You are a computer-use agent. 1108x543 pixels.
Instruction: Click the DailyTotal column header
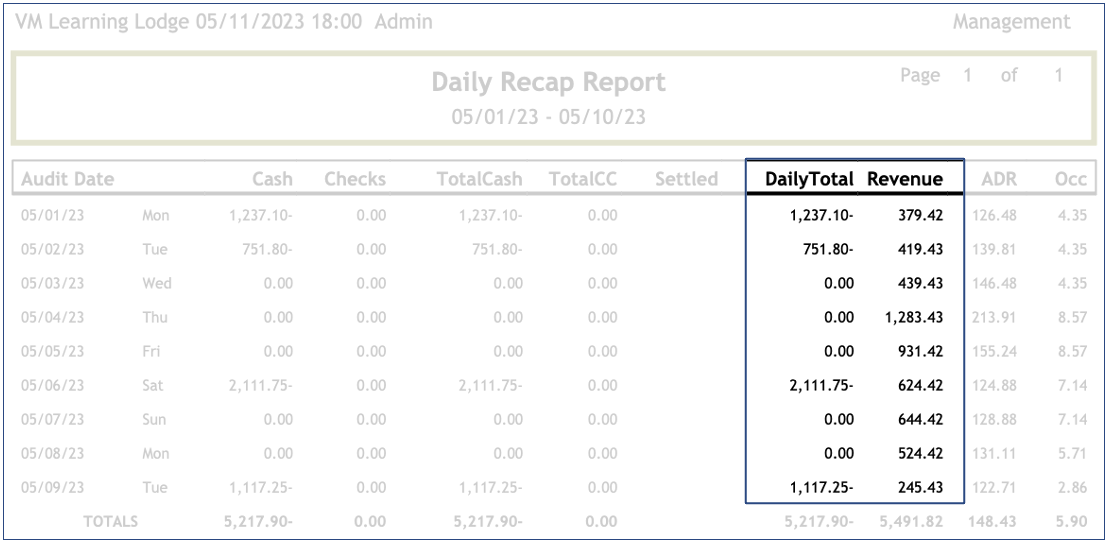[809, 180]
